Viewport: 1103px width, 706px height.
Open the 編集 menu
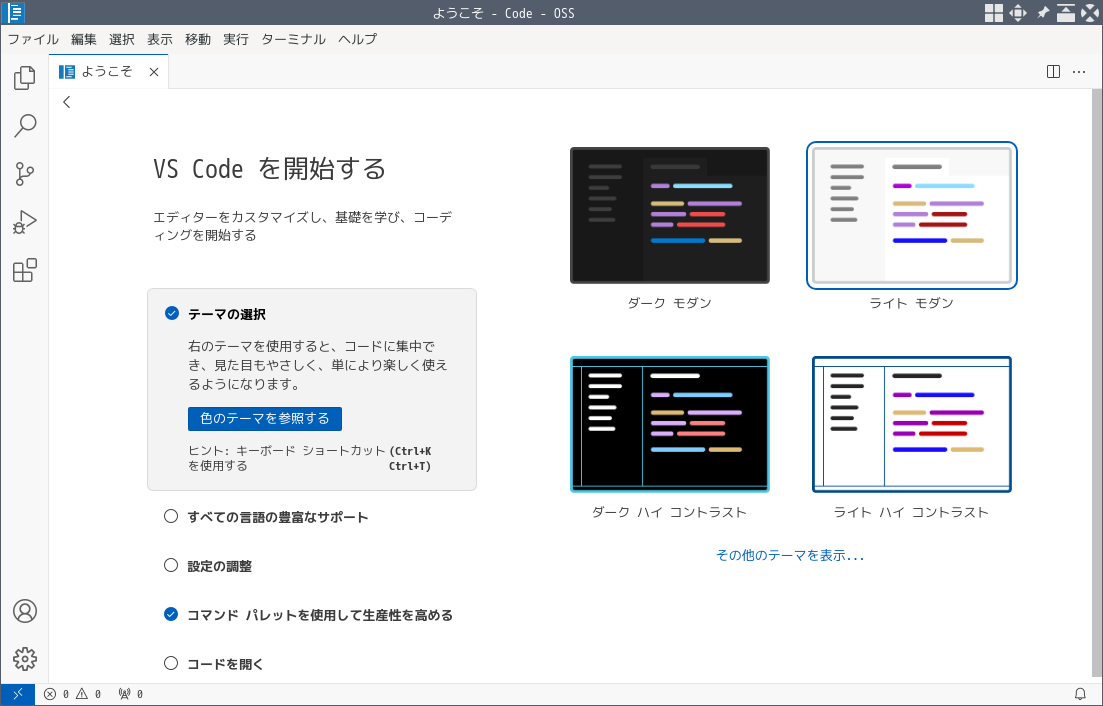coord(84,39)
